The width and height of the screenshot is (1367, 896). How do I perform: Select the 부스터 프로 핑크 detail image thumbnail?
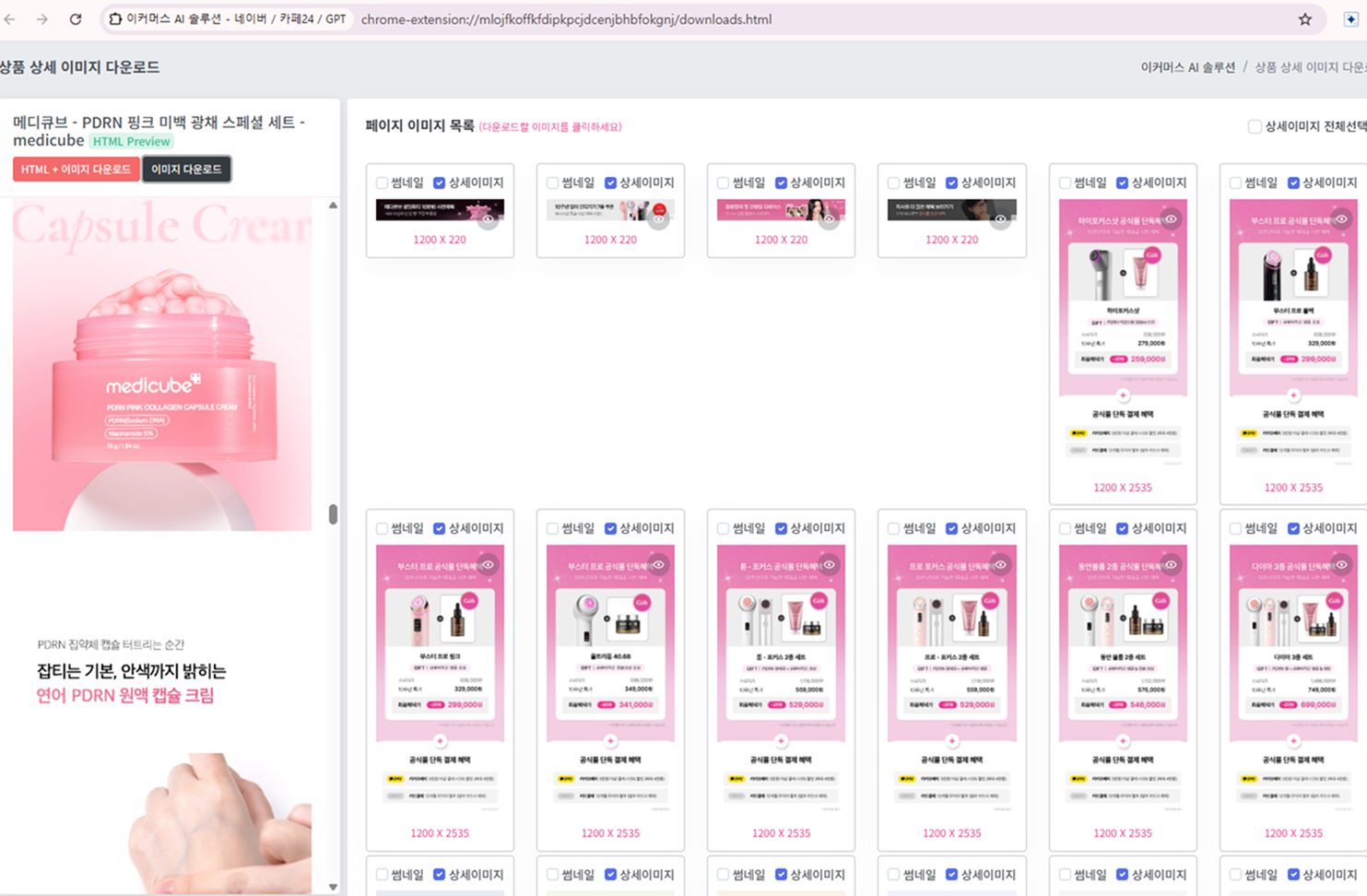pyautogui.click(x=440, y=681)
